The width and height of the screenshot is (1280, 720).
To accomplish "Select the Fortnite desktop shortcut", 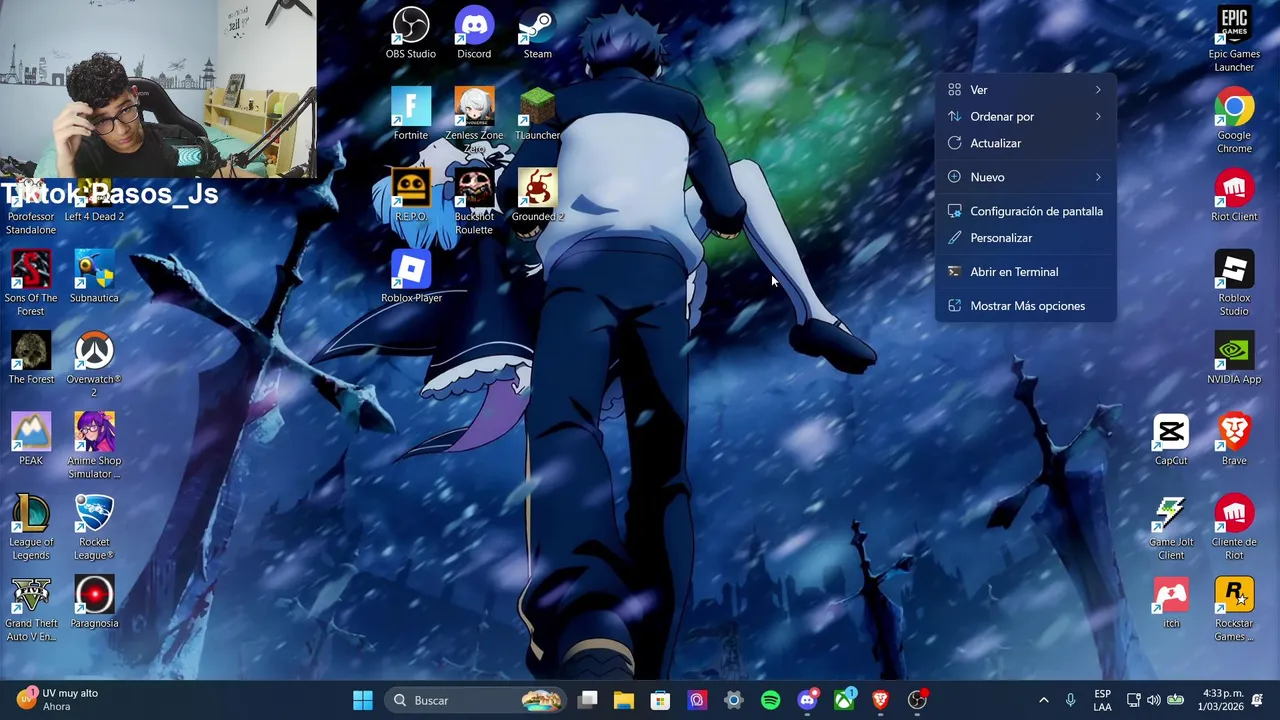I will [x=410, y=114].
